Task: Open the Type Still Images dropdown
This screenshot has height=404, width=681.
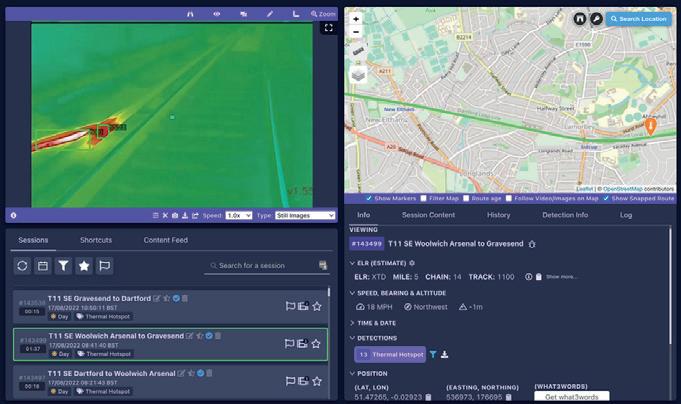Action: point(305,215)
